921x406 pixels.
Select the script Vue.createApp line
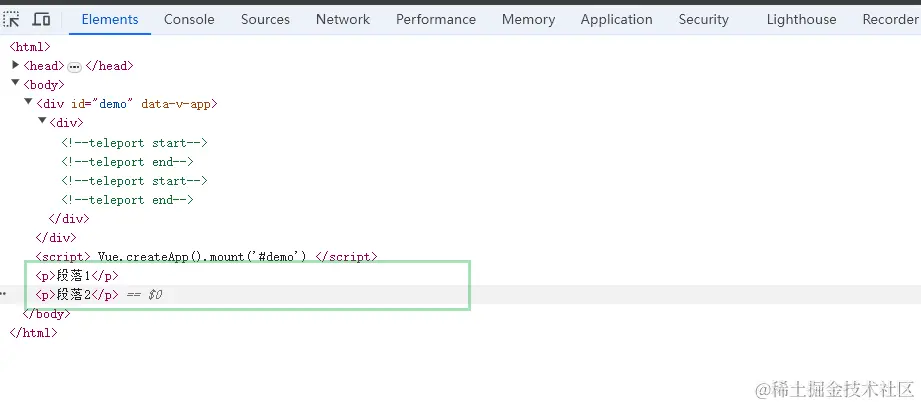(x=206, y=257)
